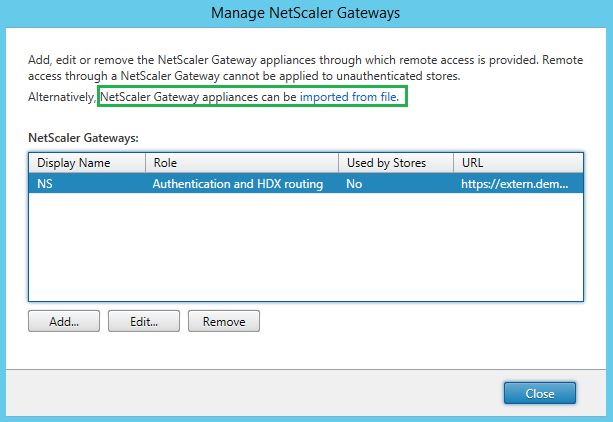Viewport: 613px width, 422px height.
Task: Click the Used by Stores column header
Action: 385,163
